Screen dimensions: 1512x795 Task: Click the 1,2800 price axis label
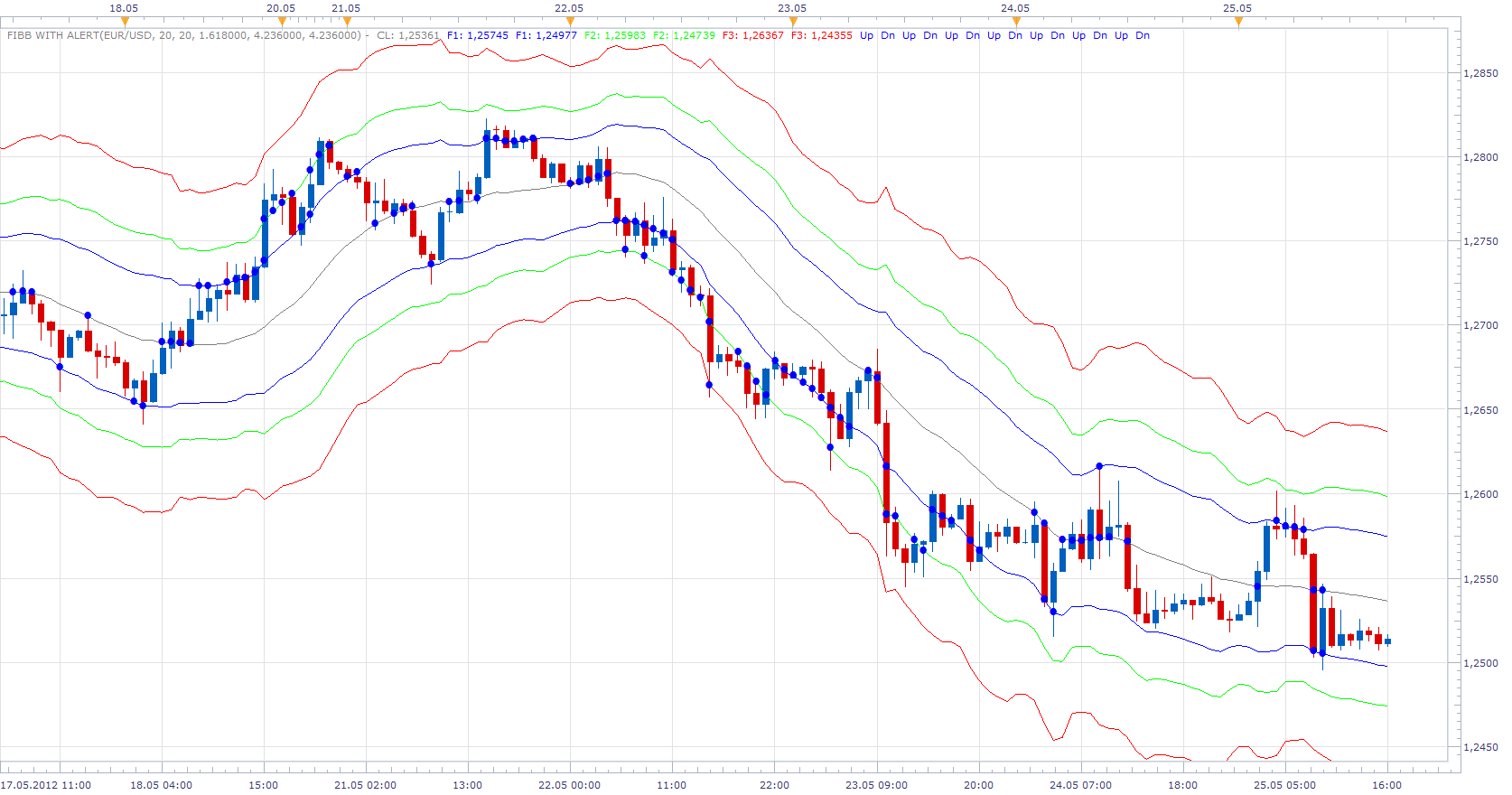click(x=1480, y=157)
